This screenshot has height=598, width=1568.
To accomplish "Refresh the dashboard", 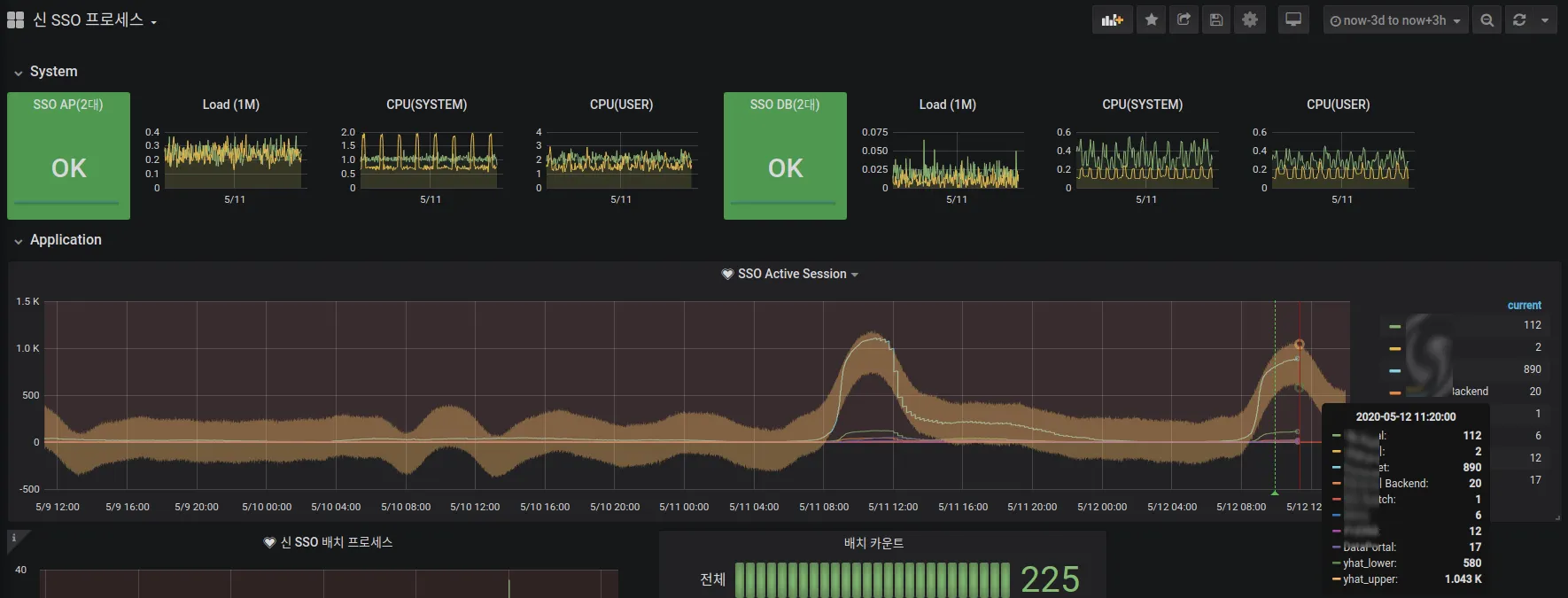I will [x=1519, y=19].
